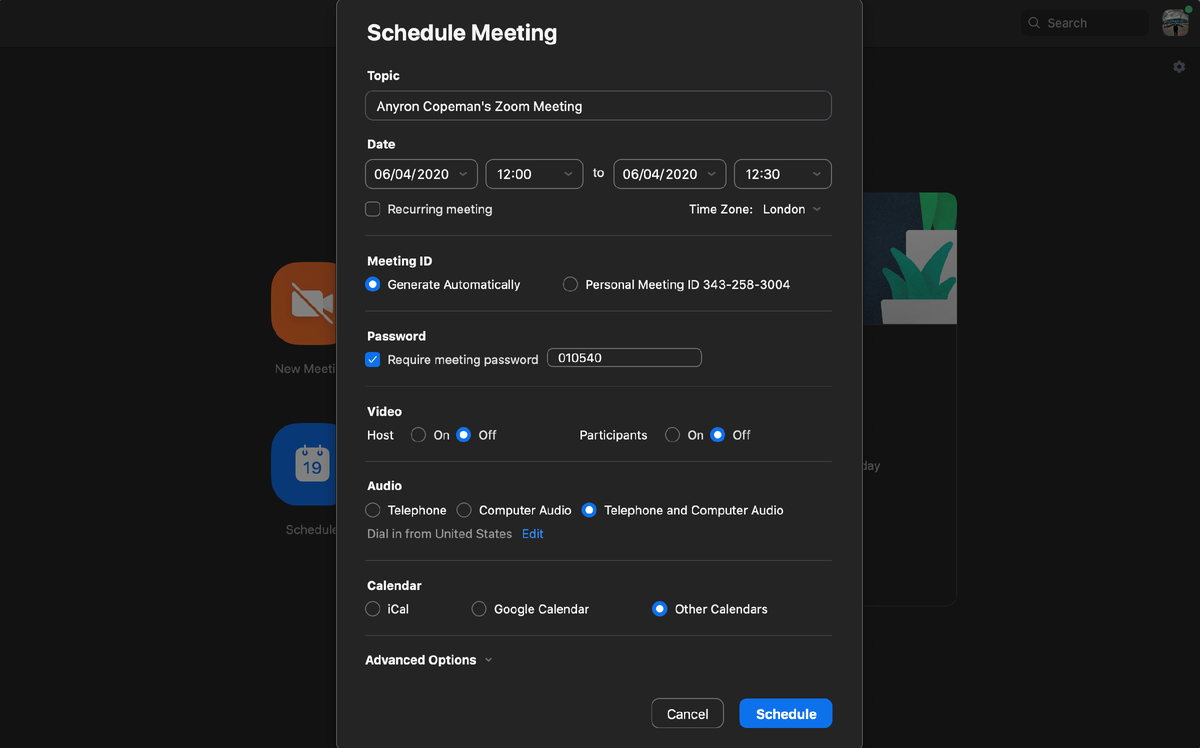This screenshot has width=1200, height=748.
Task: Click the blue Schedule button
Action: tap(786, 714)
